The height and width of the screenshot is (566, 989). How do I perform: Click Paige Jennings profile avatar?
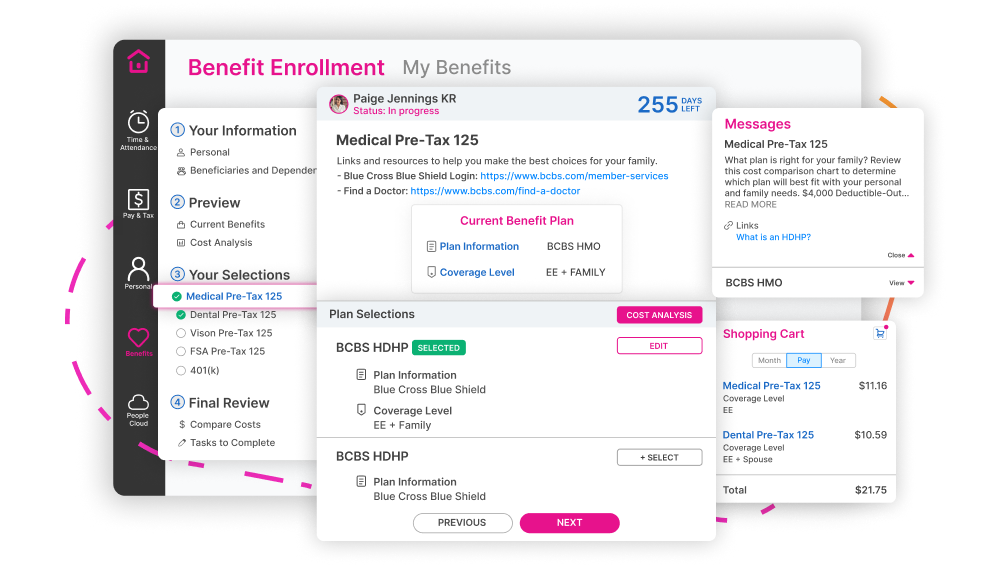click(x=339, y=104)
